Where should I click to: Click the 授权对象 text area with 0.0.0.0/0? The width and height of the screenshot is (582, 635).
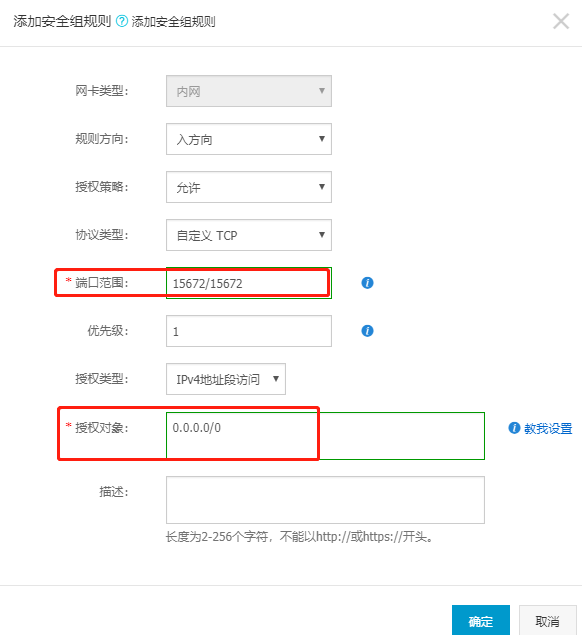[325, 436]
